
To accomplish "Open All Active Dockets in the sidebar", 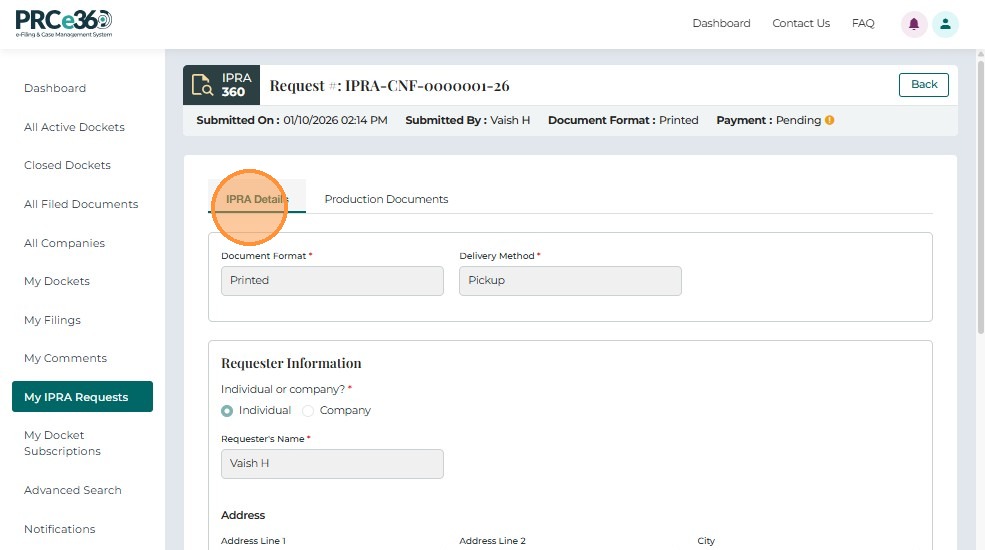I will tap(74, 127).
